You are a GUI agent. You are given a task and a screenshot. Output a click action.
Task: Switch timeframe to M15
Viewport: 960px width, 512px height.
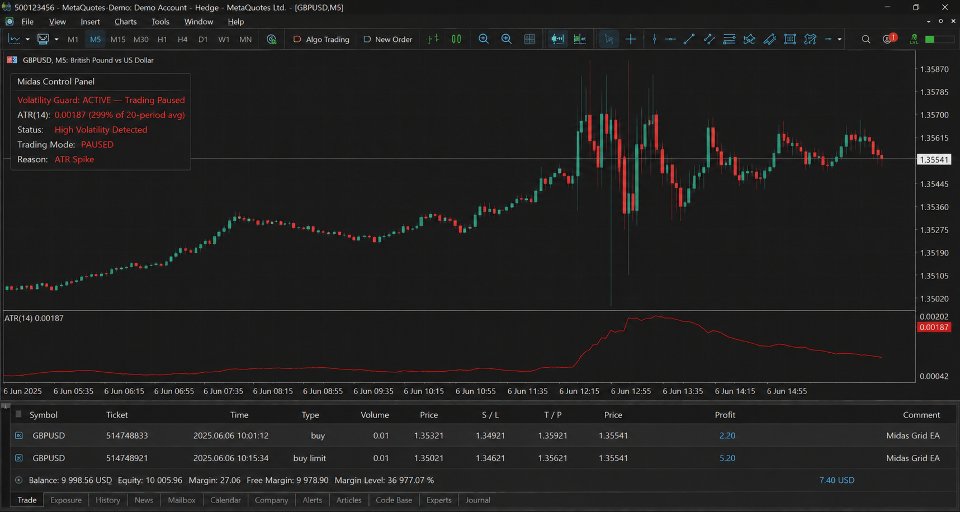(118, 39)
